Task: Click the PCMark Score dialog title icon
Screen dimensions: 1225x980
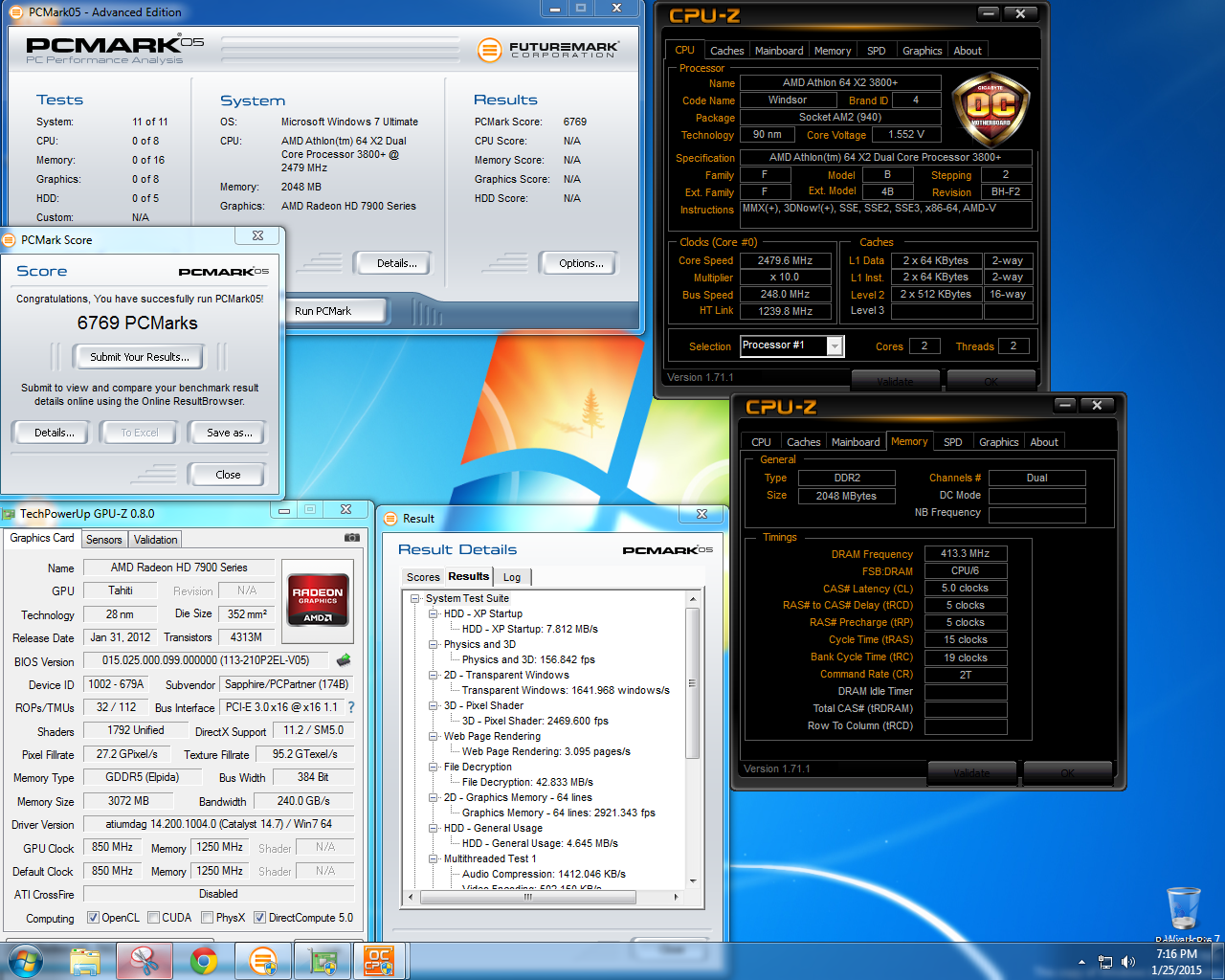Action: pyautogui.click(x=11, y=240)
